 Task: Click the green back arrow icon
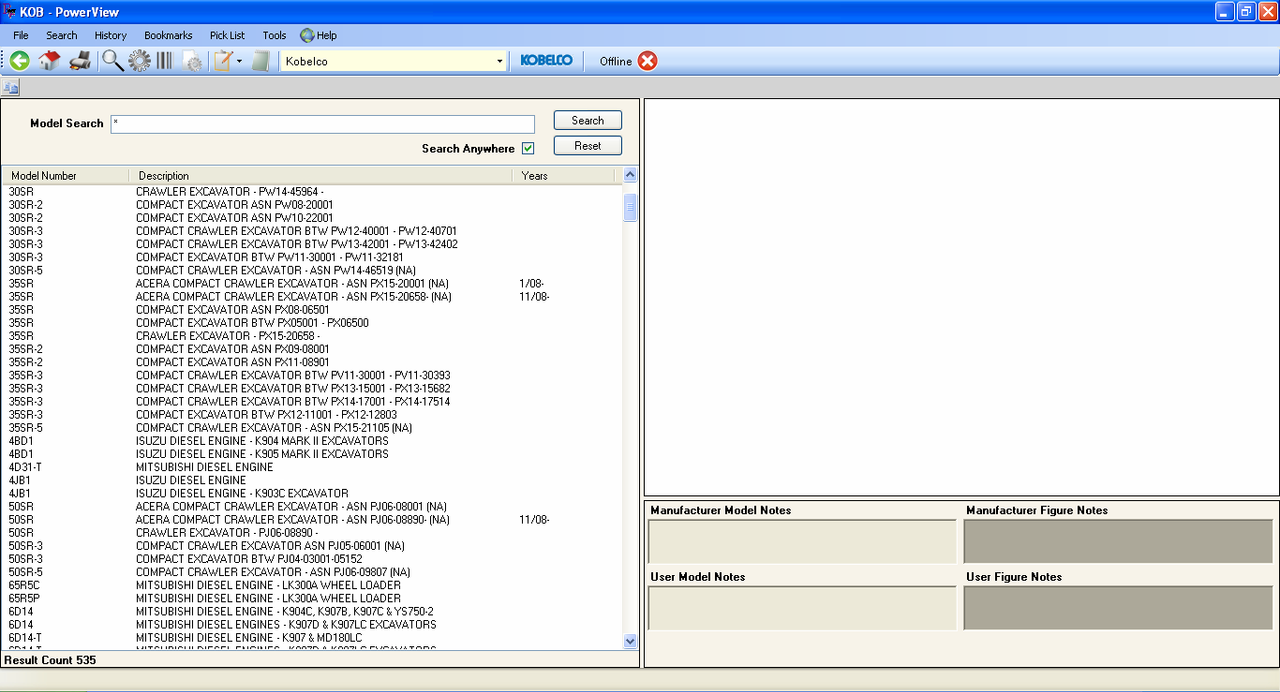[19, 61]
